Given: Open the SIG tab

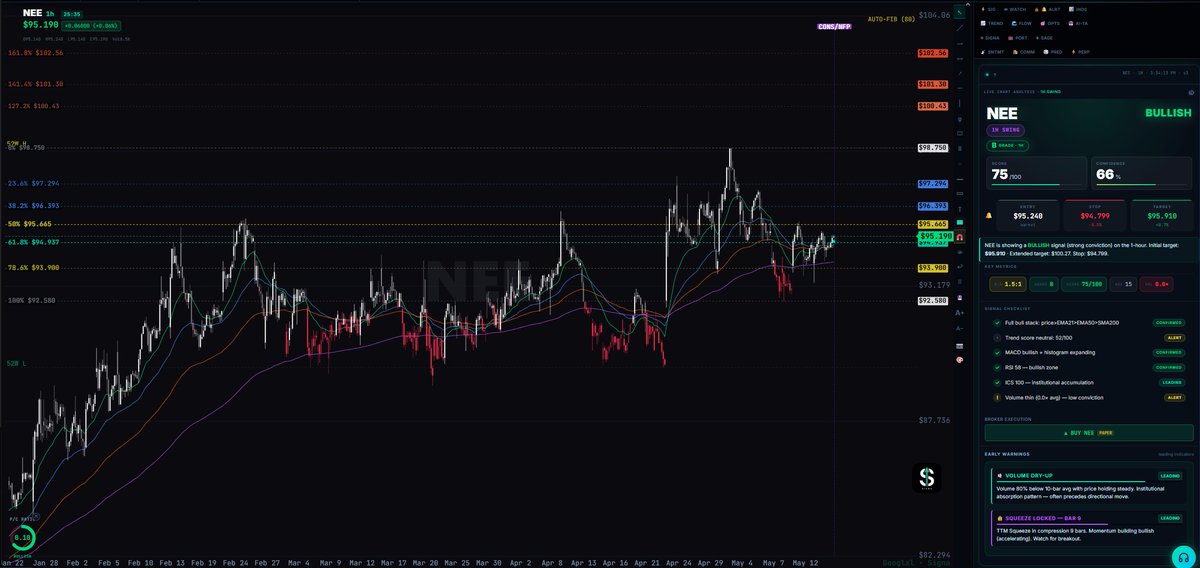Looking at the screenshot, I should pyautogui.click(x=988, y=9).
